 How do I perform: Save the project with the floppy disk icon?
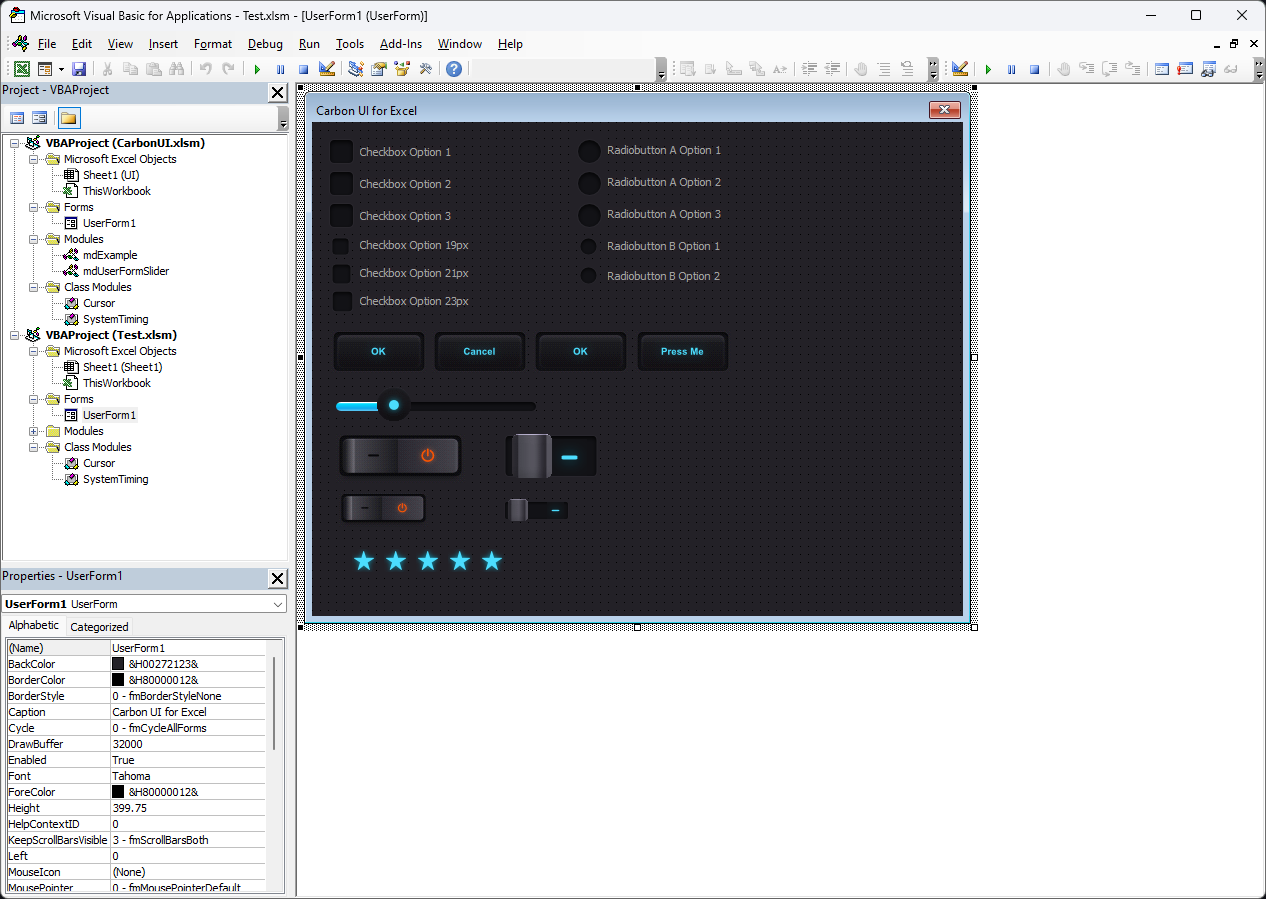coord(79,69)
